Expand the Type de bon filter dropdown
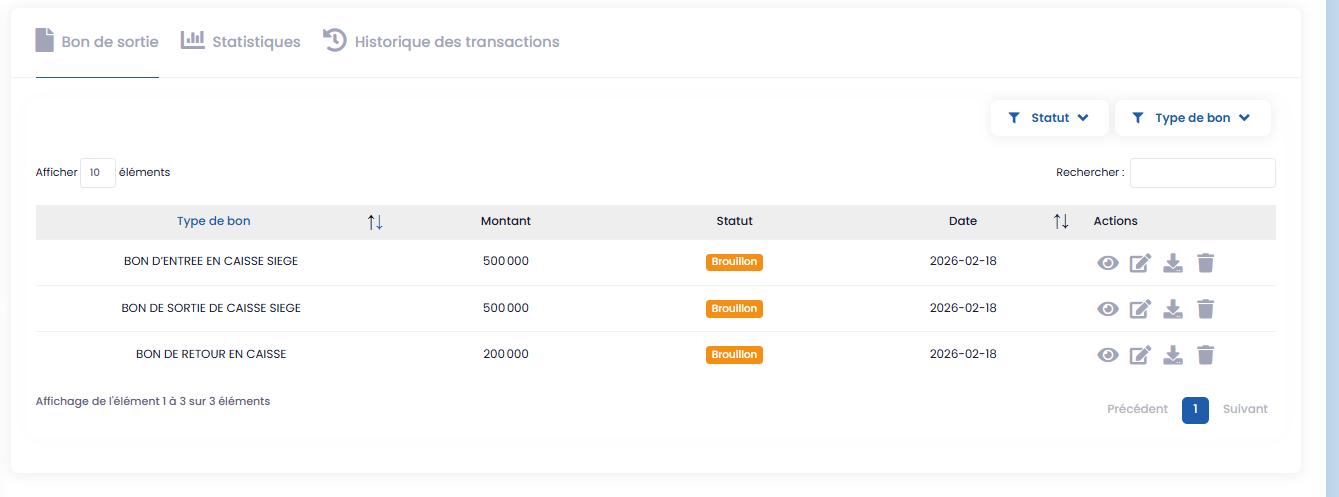 pos(1192,118)
